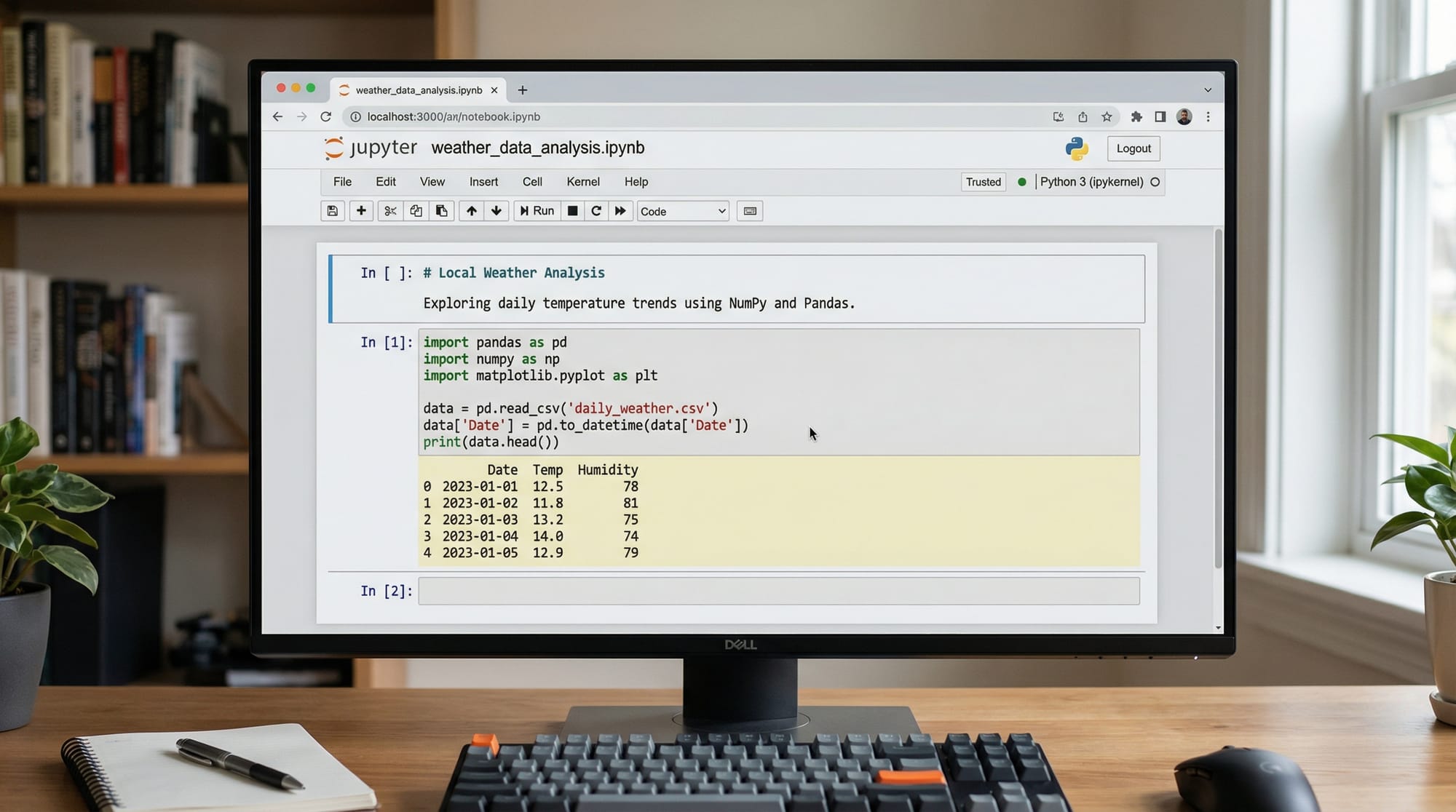Restart the kernel using refresh icon

(596, 211)
